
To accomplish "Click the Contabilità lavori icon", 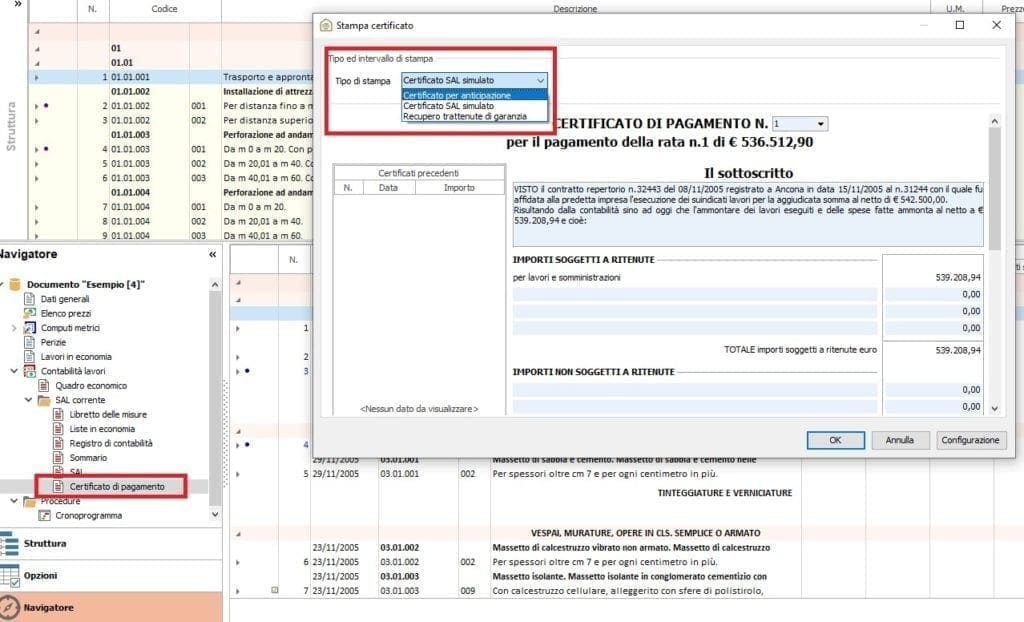I will [x=29, y=371].
